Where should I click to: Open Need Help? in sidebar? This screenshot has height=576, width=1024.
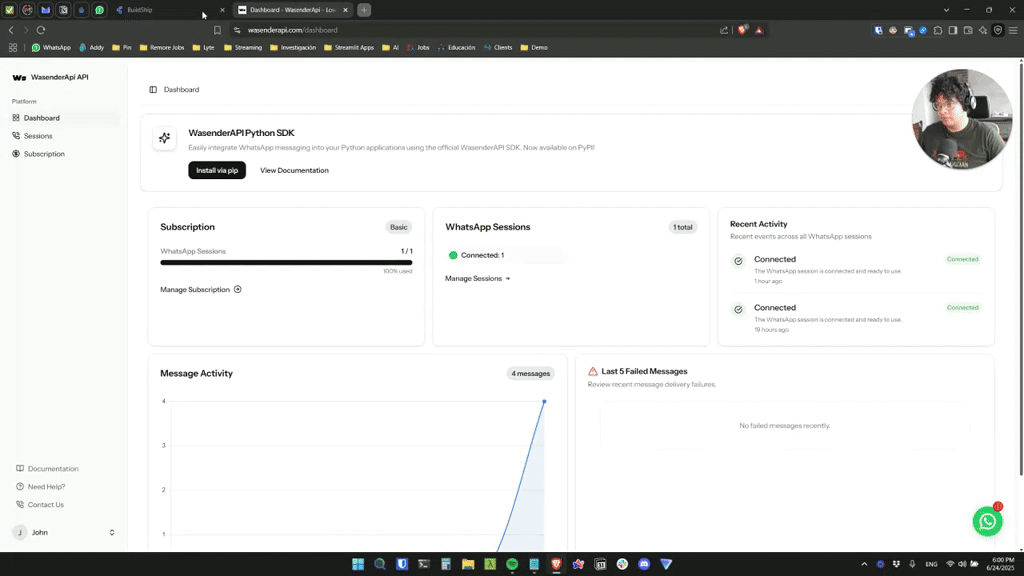40,487
